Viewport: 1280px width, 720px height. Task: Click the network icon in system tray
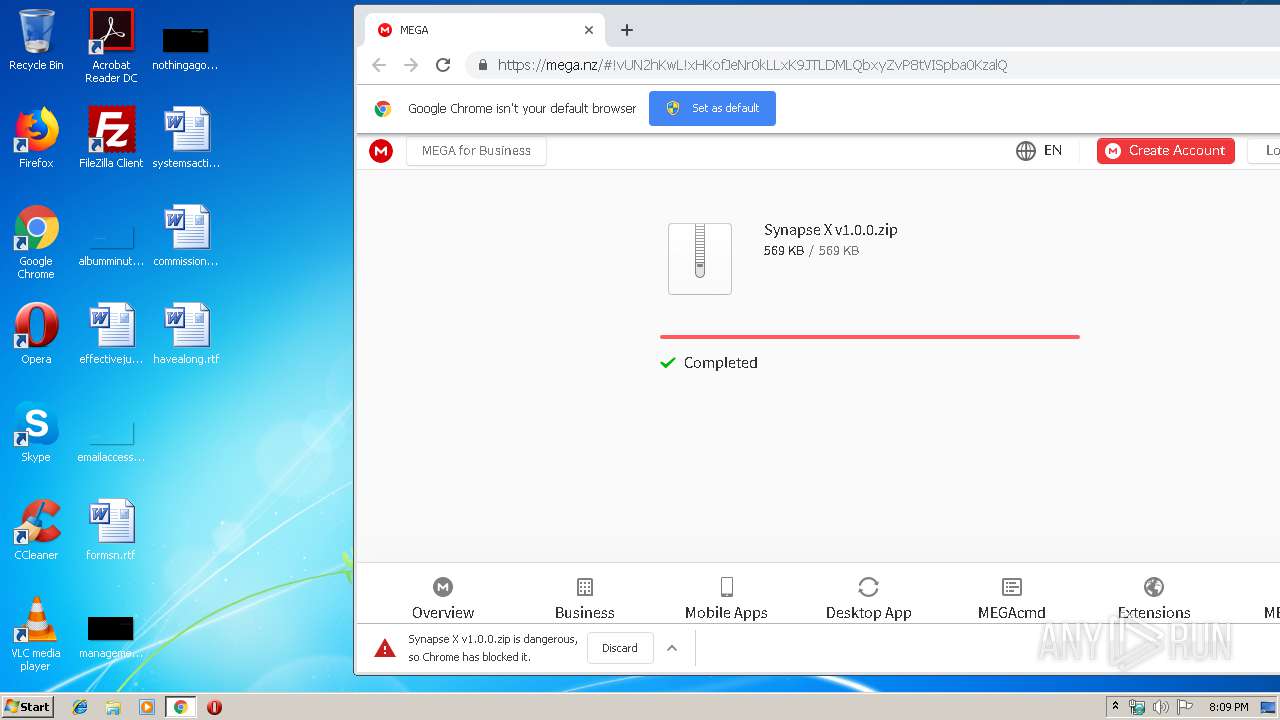pos(1137,707)
